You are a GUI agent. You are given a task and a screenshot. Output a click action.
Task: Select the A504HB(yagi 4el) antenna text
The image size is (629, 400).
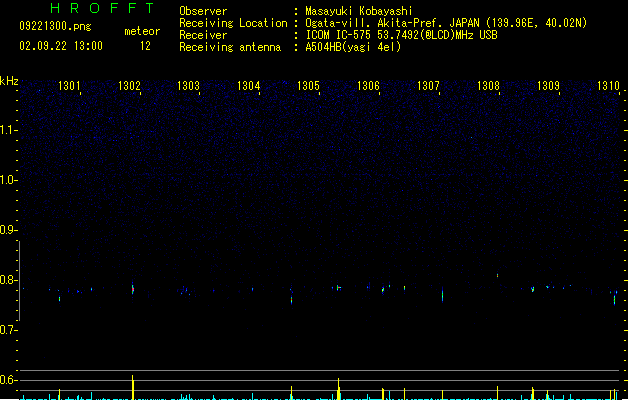click(x=353, y=47)
